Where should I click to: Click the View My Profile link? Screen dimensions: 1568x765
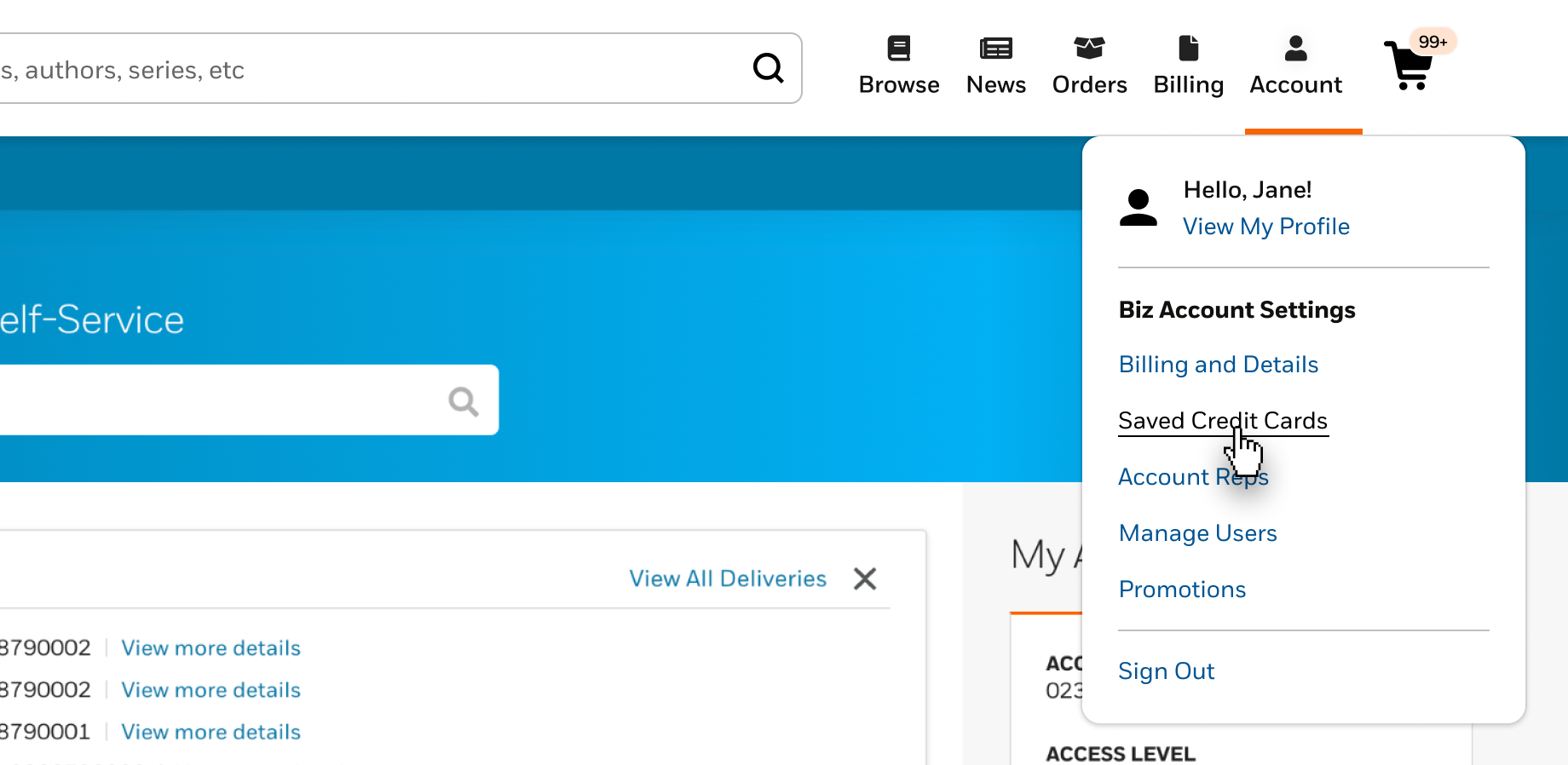coord(1265,227)
